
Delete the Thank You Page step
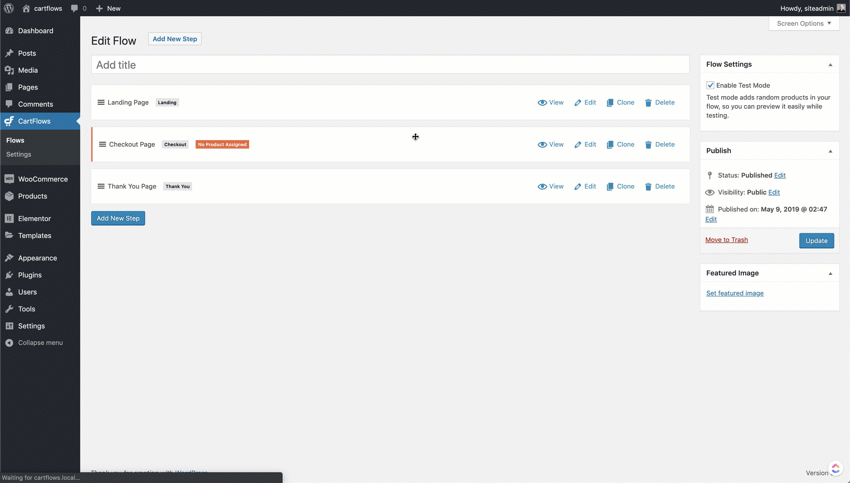click(x=660, y=186)
